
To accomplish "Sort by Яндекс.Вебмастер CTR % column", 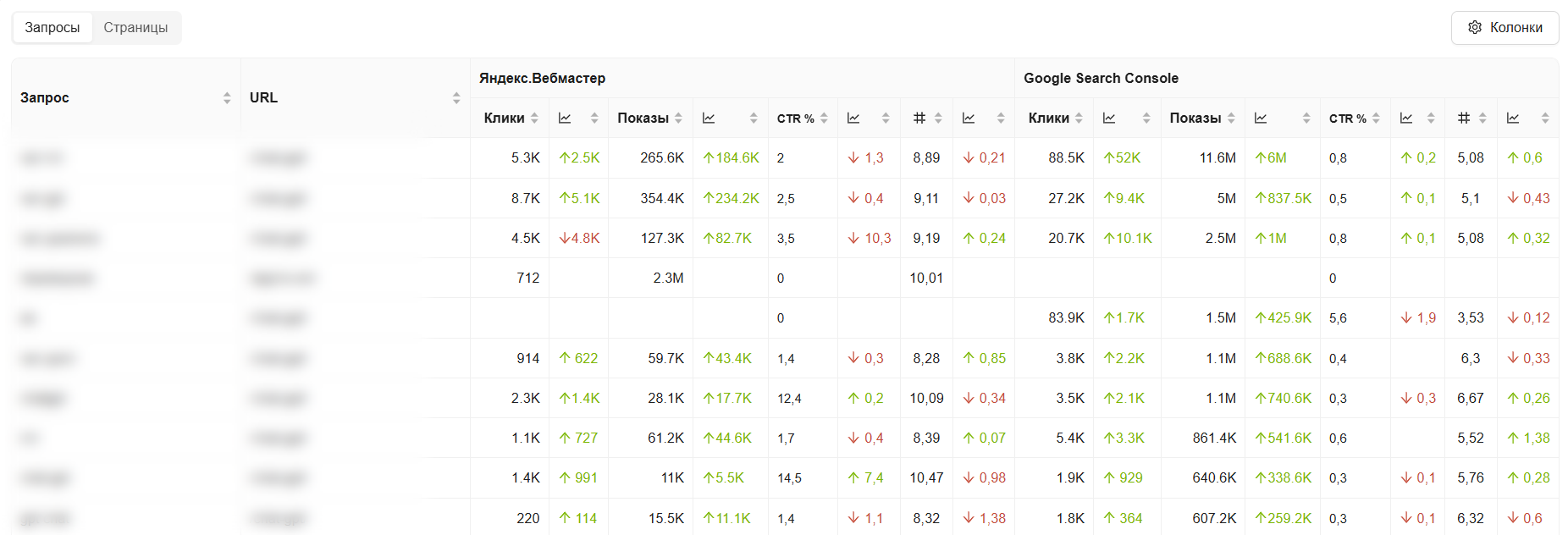I will coord(796,119).
